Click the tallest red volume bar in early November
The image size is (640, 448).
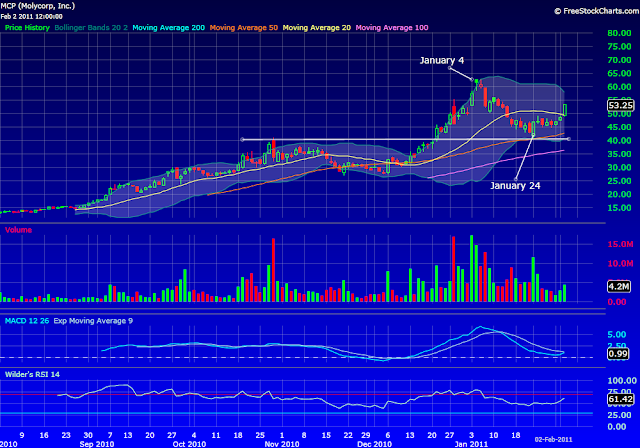point(273,270)
